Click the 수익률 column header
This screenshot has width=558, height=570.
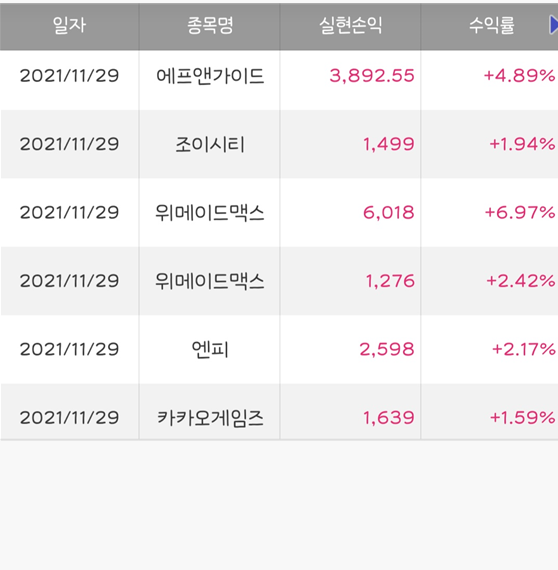pyautogui.click(x=491, y=26)
